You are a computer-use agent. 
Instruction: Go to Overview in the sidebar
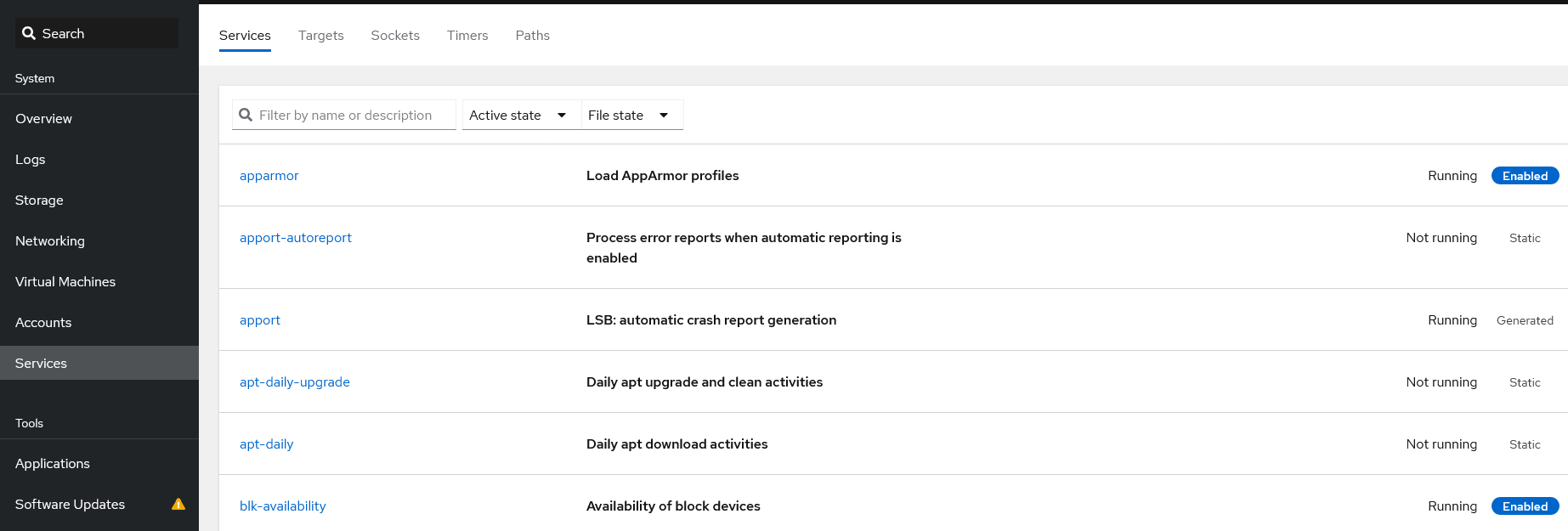tap(44, 119)
